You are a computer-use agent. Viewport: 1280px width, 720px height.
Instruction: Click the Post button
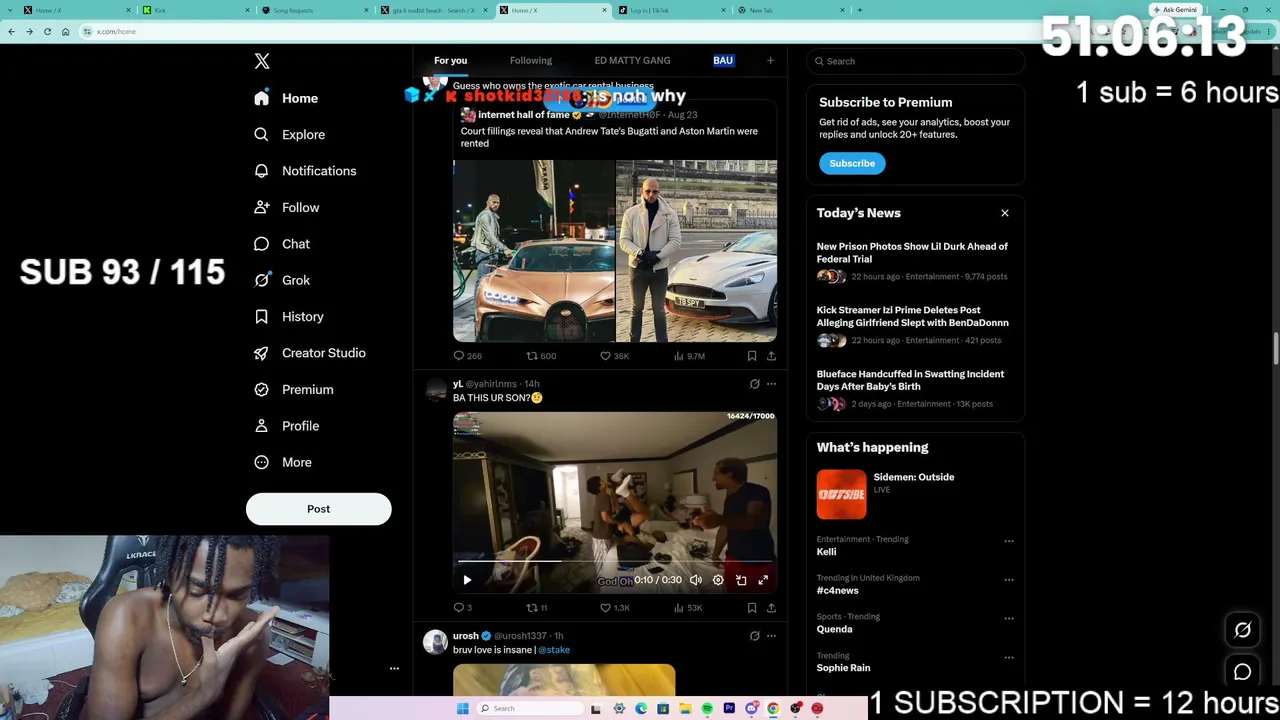coord(318,509)
